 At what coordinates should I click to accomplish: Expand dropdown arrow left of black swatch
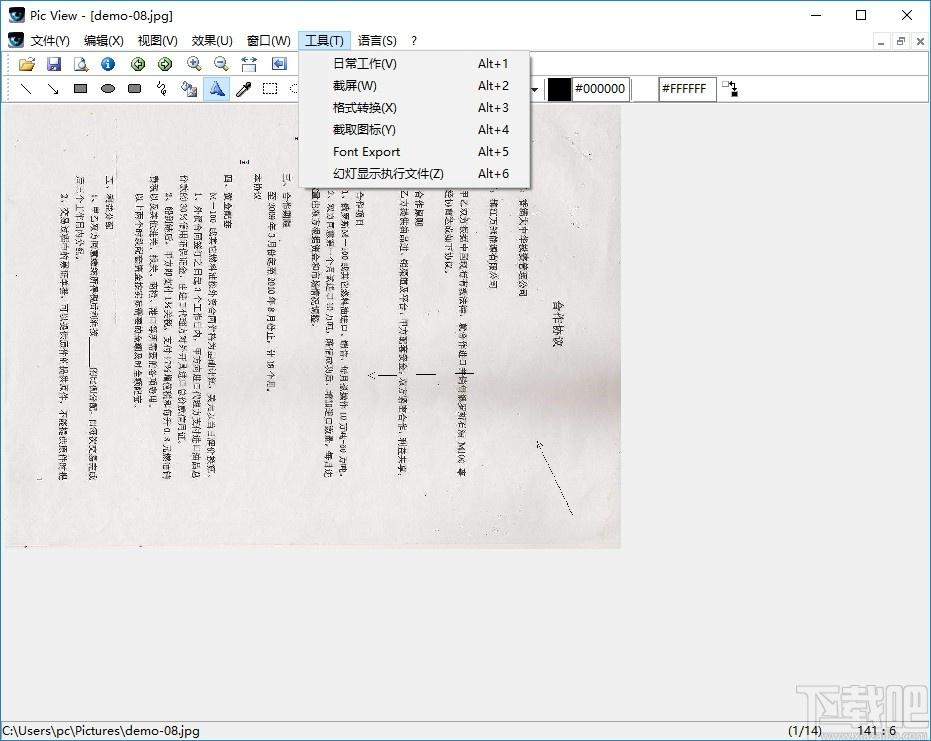[x=534, y=90]
